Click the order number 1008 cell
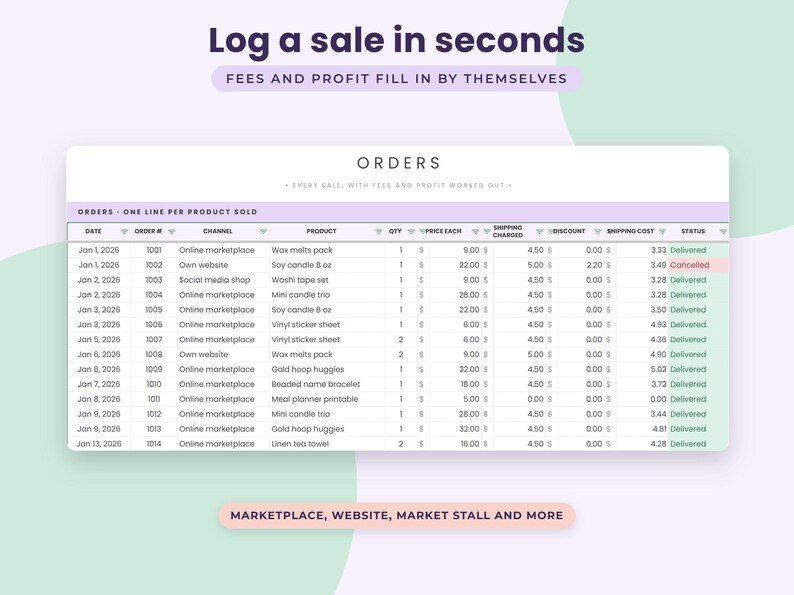This screenshot has height=595, width=794. click(x=154, y=354)
